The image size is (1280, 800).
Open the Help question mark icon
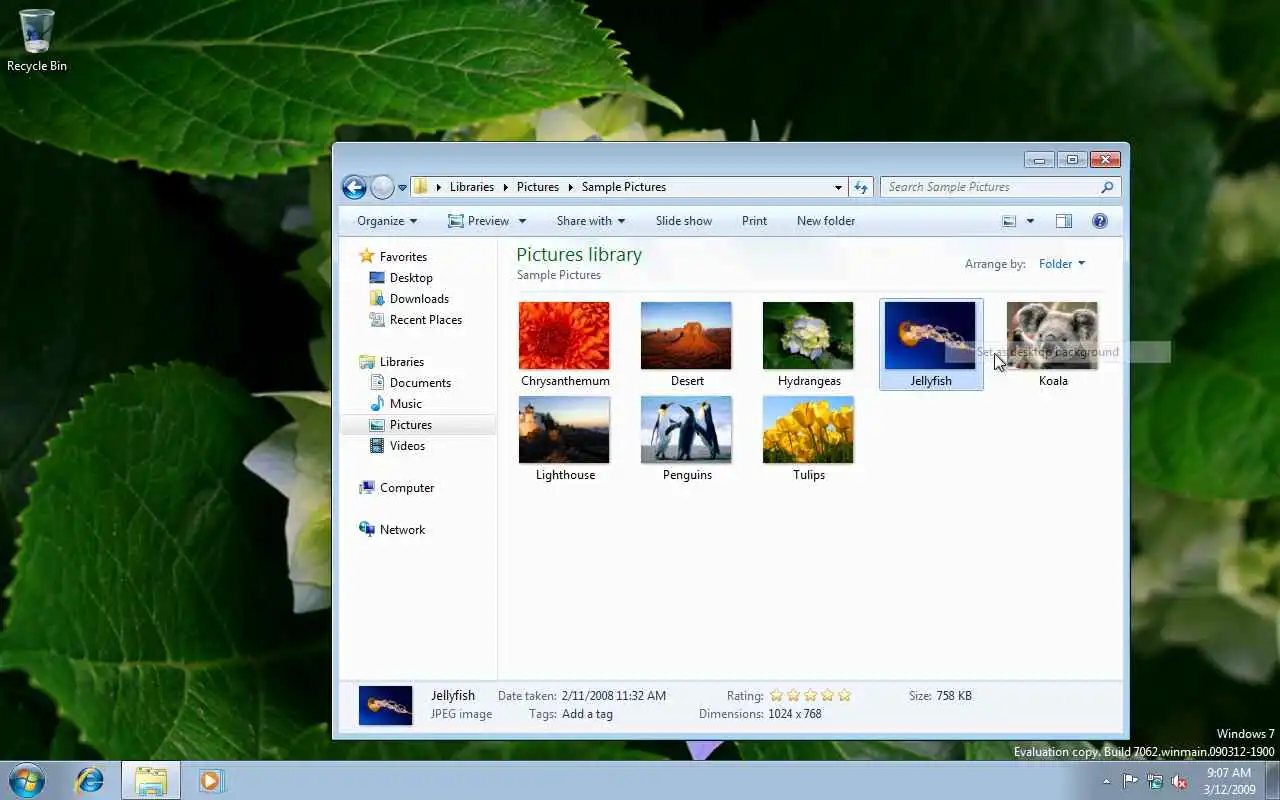click(x=1100, y=221)
